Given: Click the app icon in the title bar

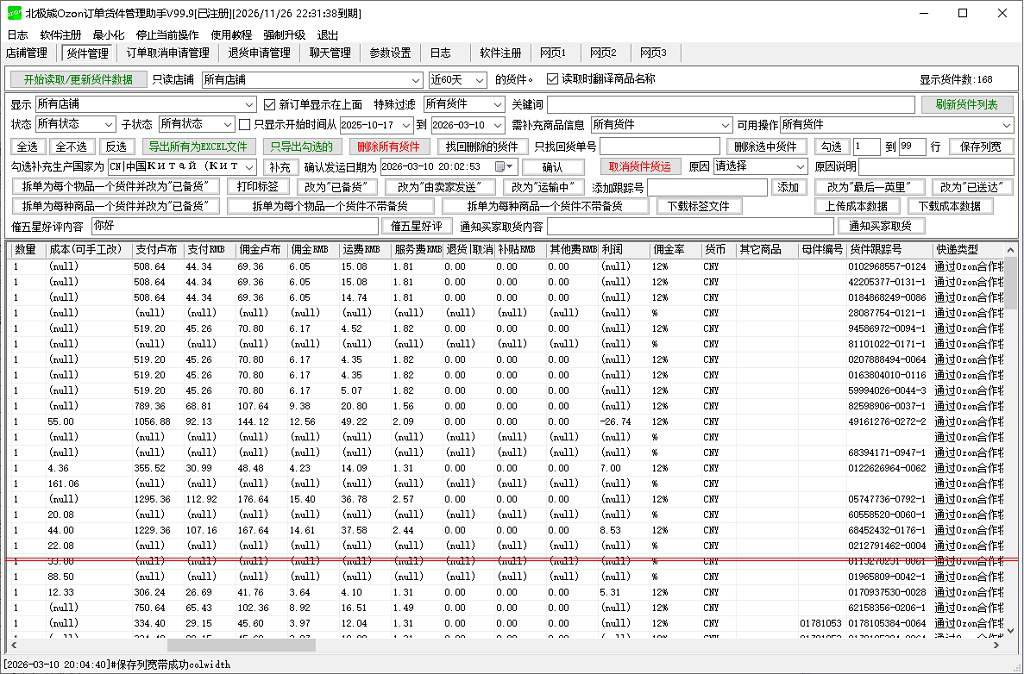Looking at the screenshot, I should (12, 13).
